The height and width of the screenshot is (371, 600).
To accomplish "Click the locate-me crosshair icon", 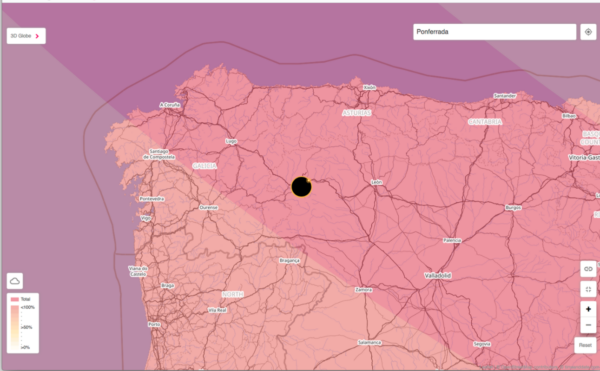I will pyautogui.click(x=588, y=32).
